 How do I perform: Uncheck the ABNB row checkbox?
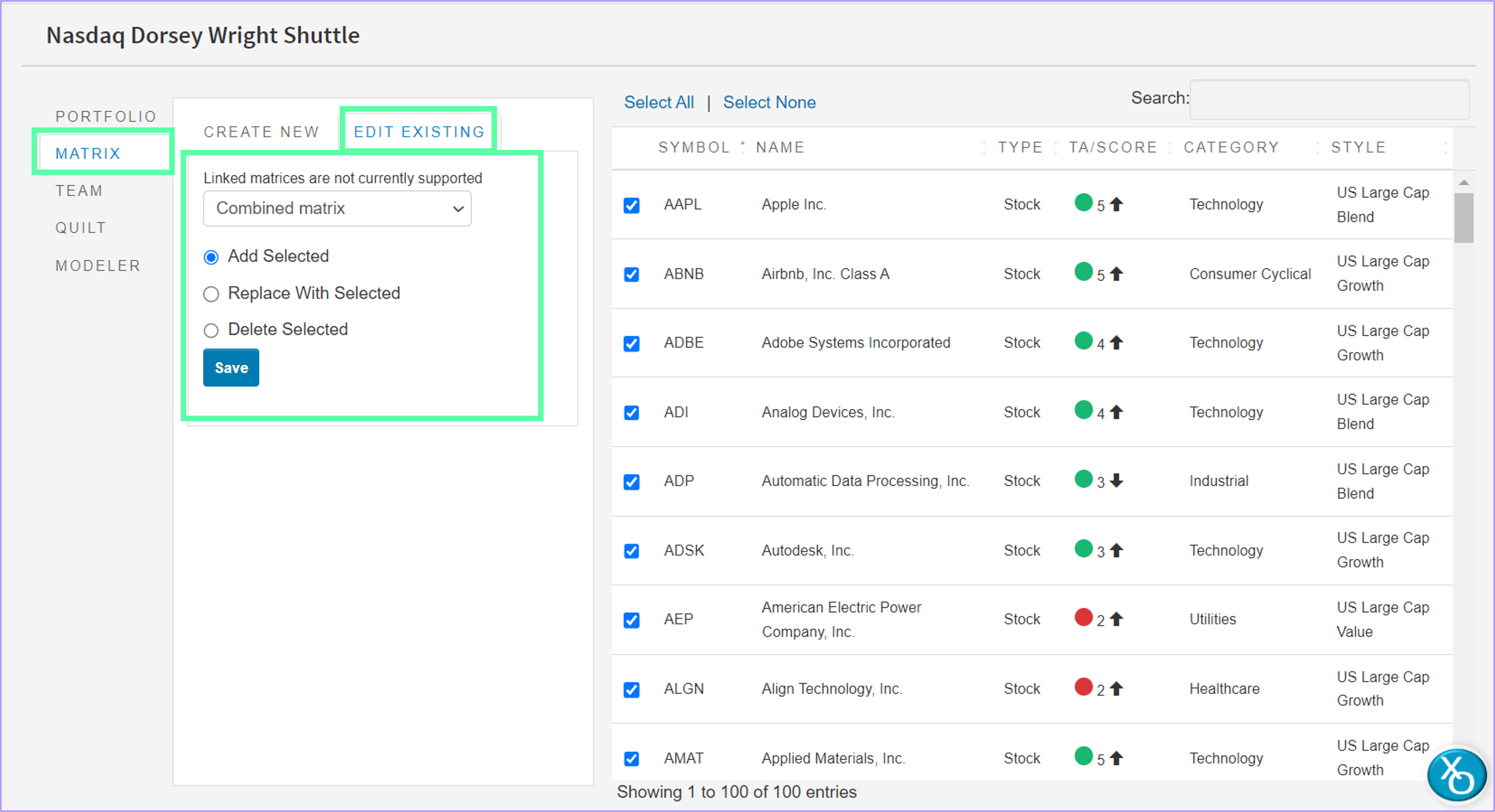631,273
